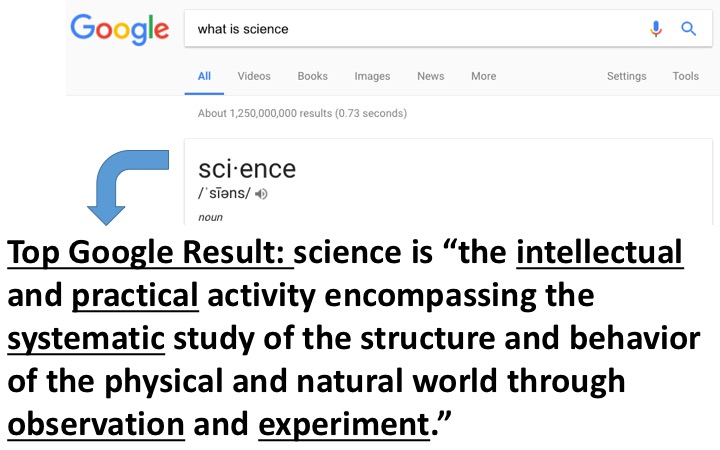Click the results count text
This screenshot has width=720, height=450.
302,113
